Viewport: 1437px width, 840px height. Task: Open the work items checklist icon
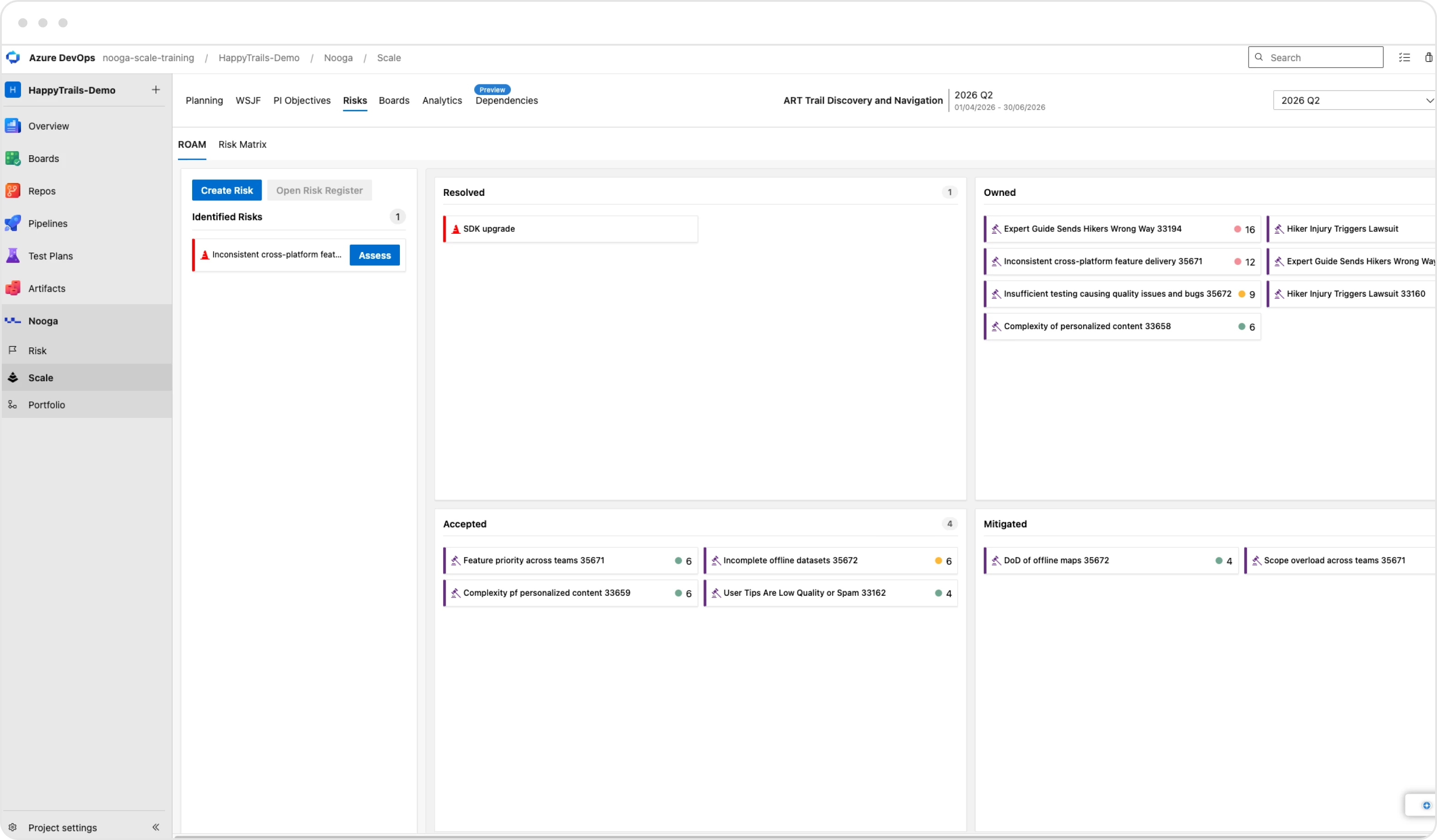coord(1405,58)
